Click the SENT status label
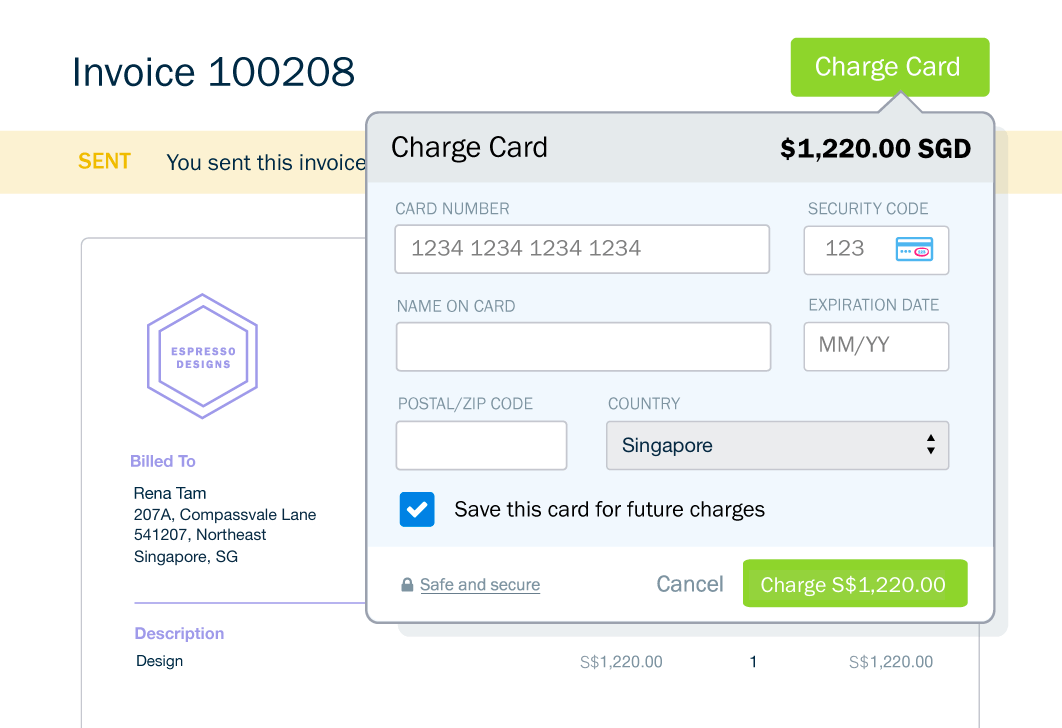 pos(104,161)
